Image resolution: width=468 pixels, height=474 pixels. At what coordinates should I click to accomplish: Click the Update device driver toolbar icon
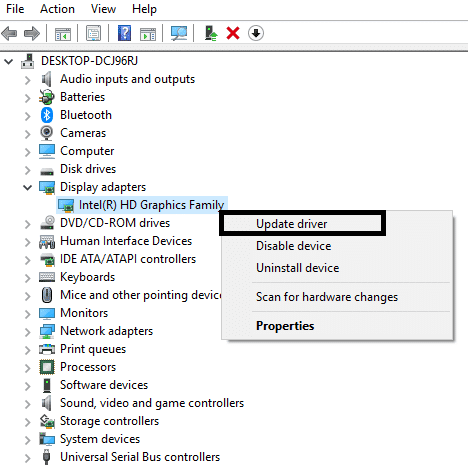[211, 33]
